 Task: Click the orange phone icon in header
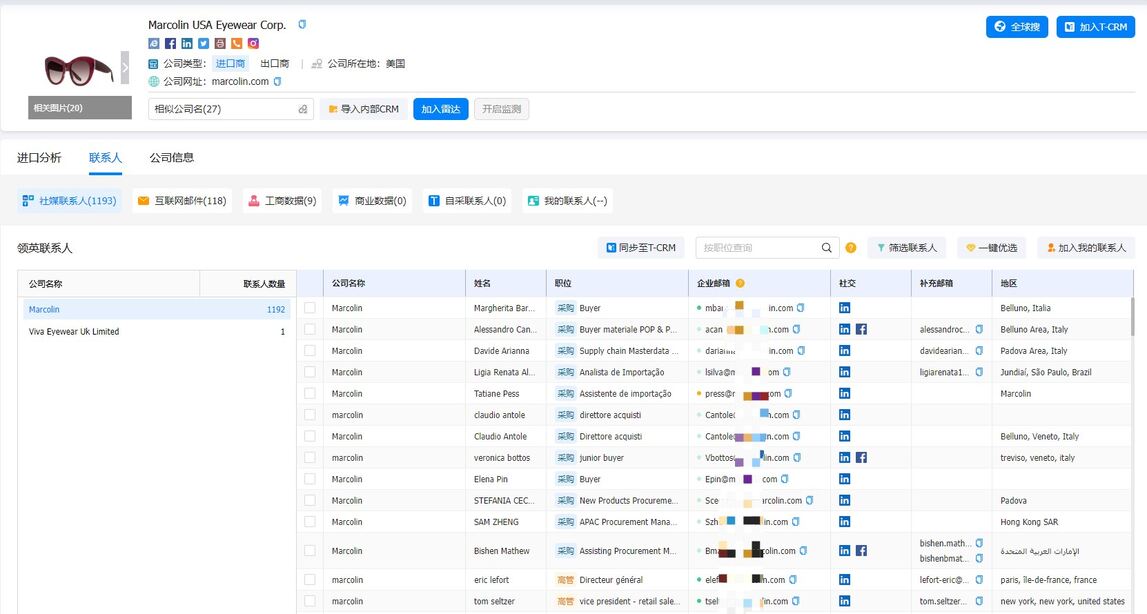click(236, 44)
